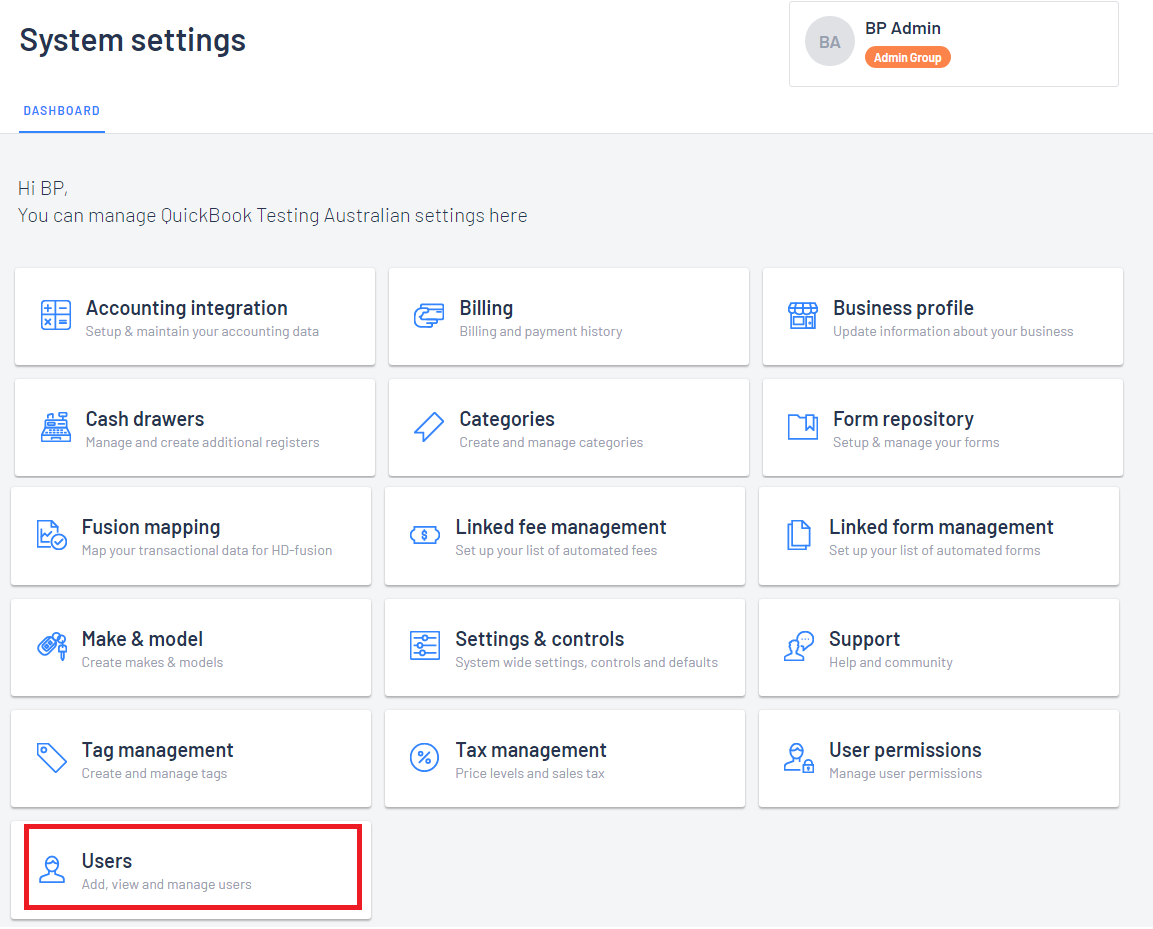Viewport: 1153px width, 929px height.
Task: Click the BP Admin user name
Action: click(x=902, y=29)
